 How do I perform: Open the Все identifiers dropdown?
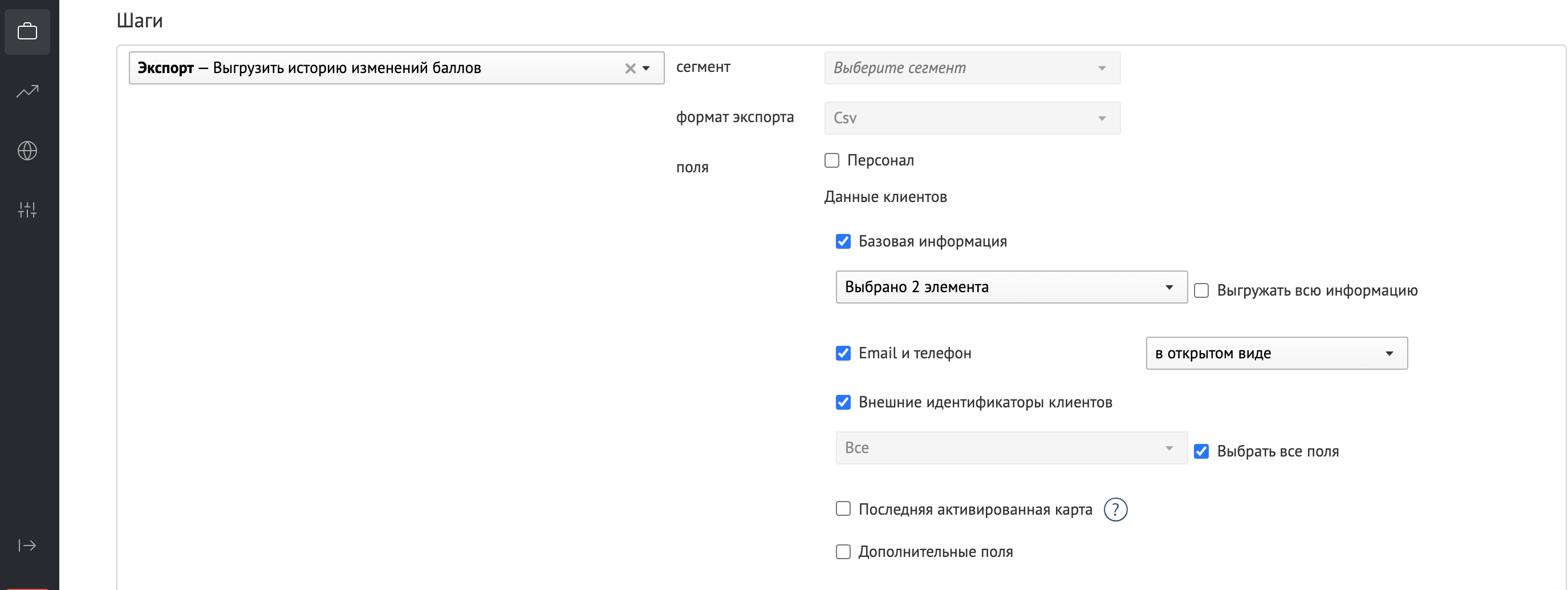[x=1011, y=448]
